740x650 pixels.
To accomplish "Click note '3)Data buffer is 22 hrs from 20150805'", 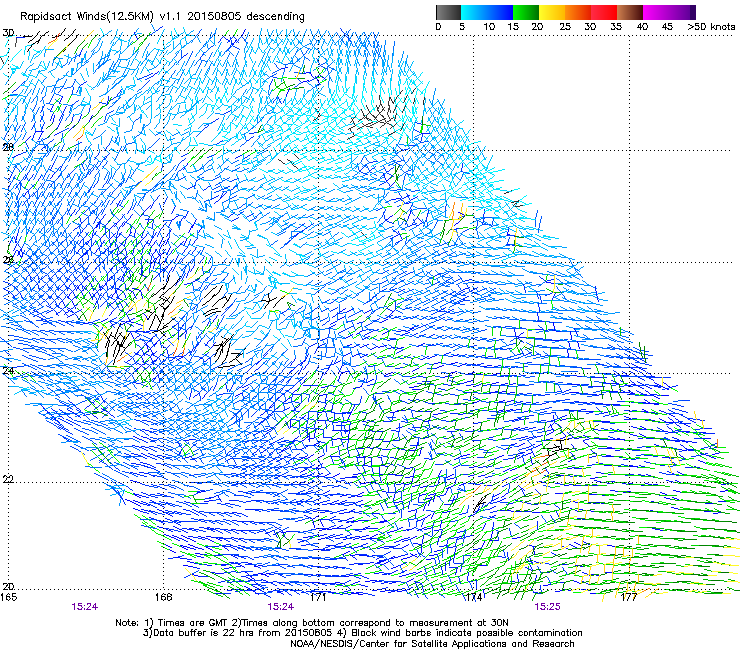I will (237, 633).
